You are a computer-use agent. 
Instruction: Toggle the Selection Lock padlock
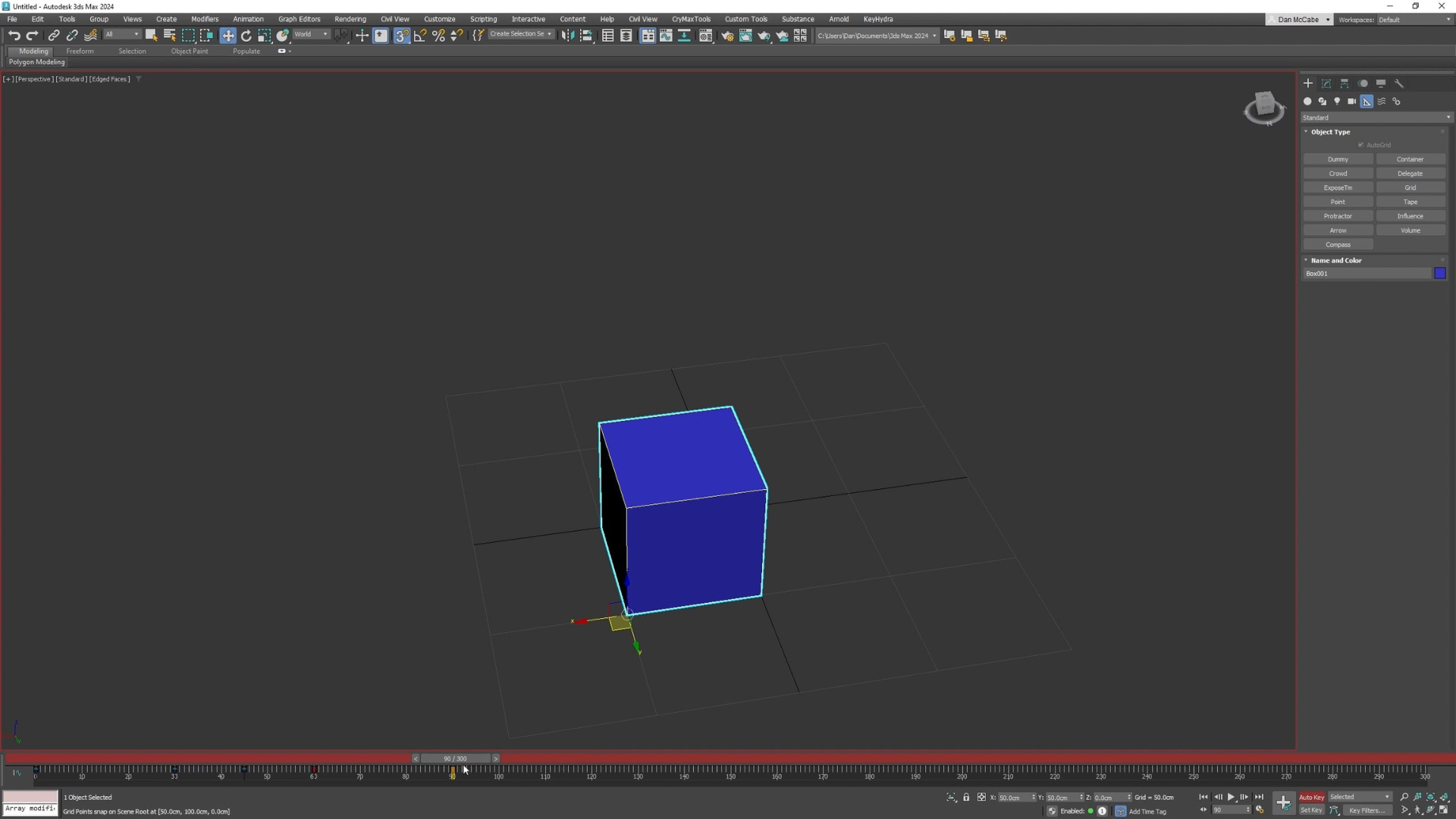(966, 797)
